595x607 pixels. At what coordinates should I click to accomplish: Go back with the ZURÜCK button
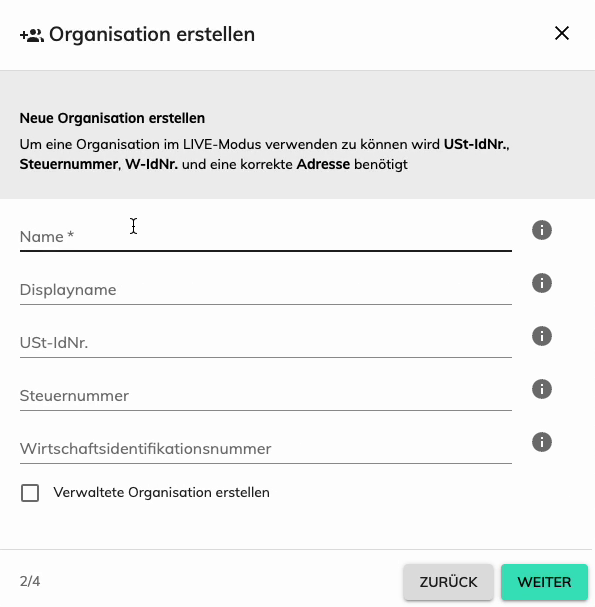click(448, 582)
